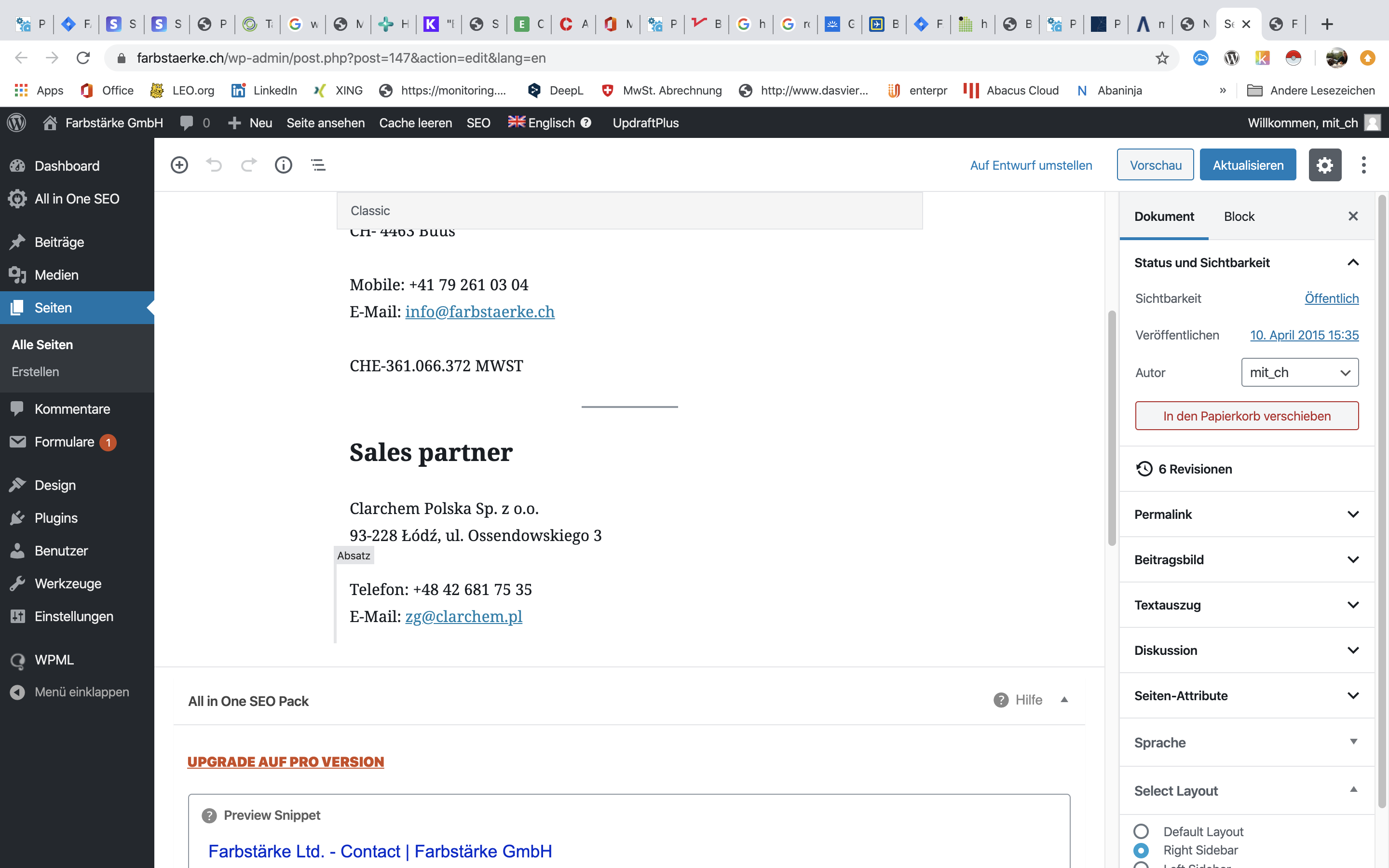Open Erstellen under Seiten
Image resolution: width=1389 pixels, height=868 pixels.
[x=36, y=372]
